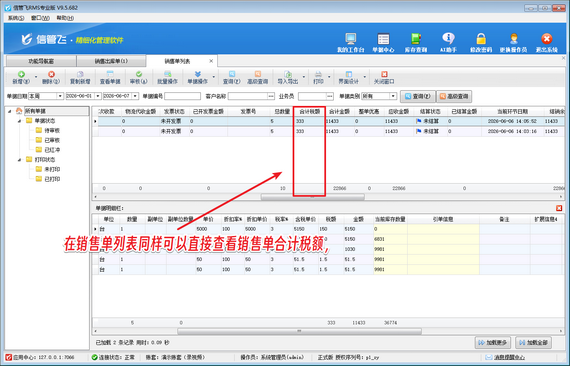This screenshot has width=570, height=366.
Task: Click upper list horizontal scrollbar thumb
Action: coord(313,197)
